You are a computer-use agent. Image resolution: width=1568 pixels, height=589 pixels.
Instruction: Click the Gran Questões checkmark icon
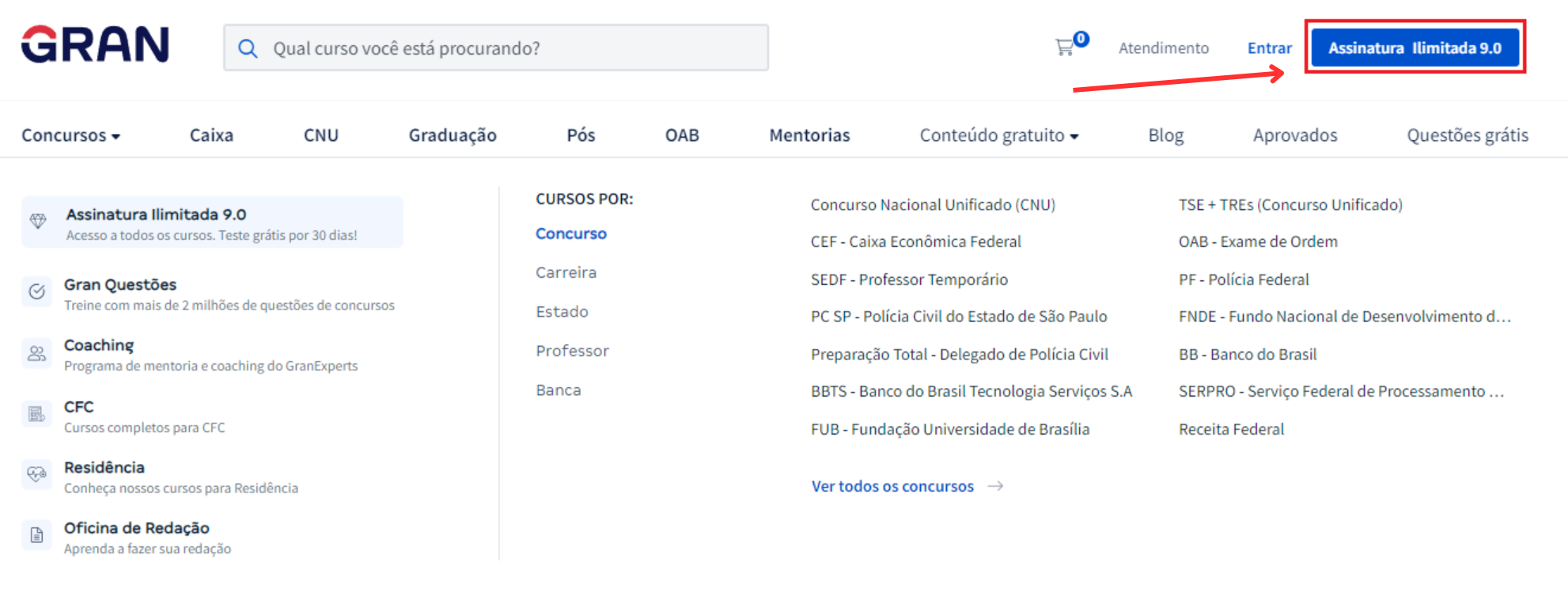click(x=37, y=291)
